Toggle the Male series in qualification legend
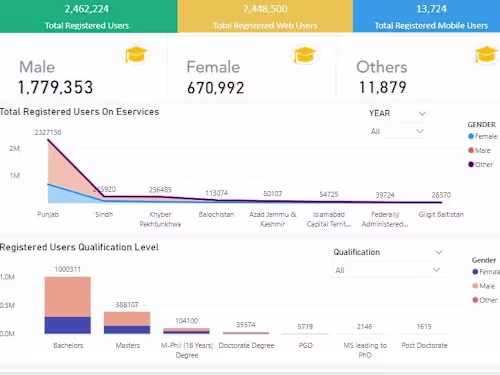 pos(483,286)
